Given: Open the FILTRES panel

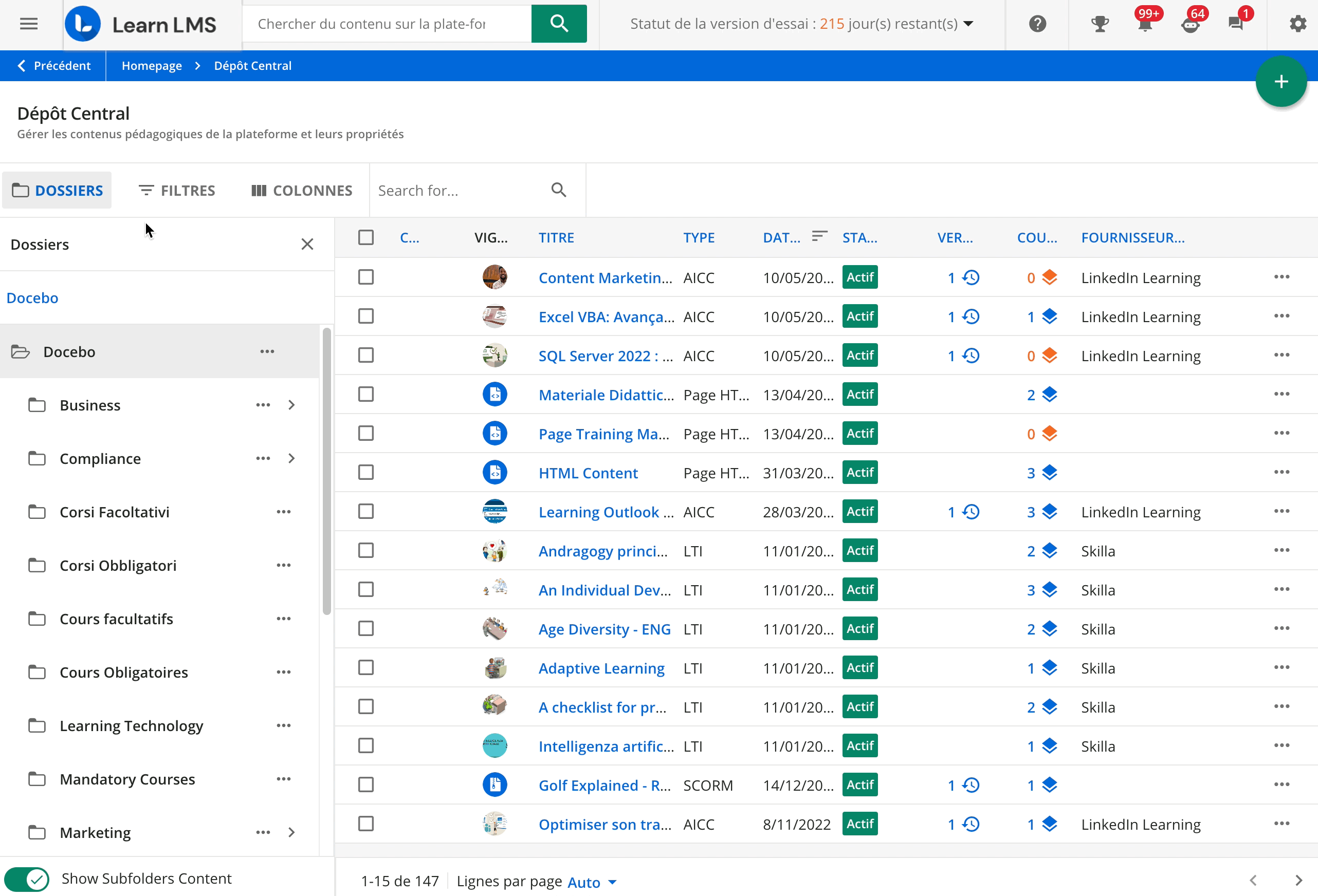Looking at the screenshot, I should click(177, 191).
